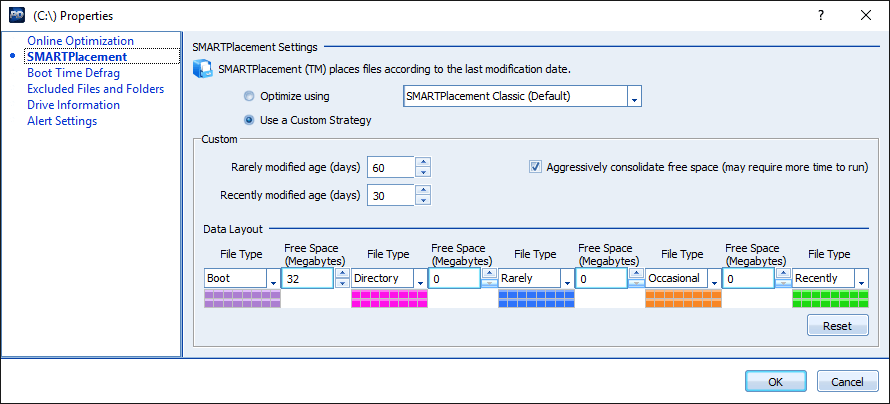
Task: Select Use a Custom Strategy radio
Action: [249, 121]
